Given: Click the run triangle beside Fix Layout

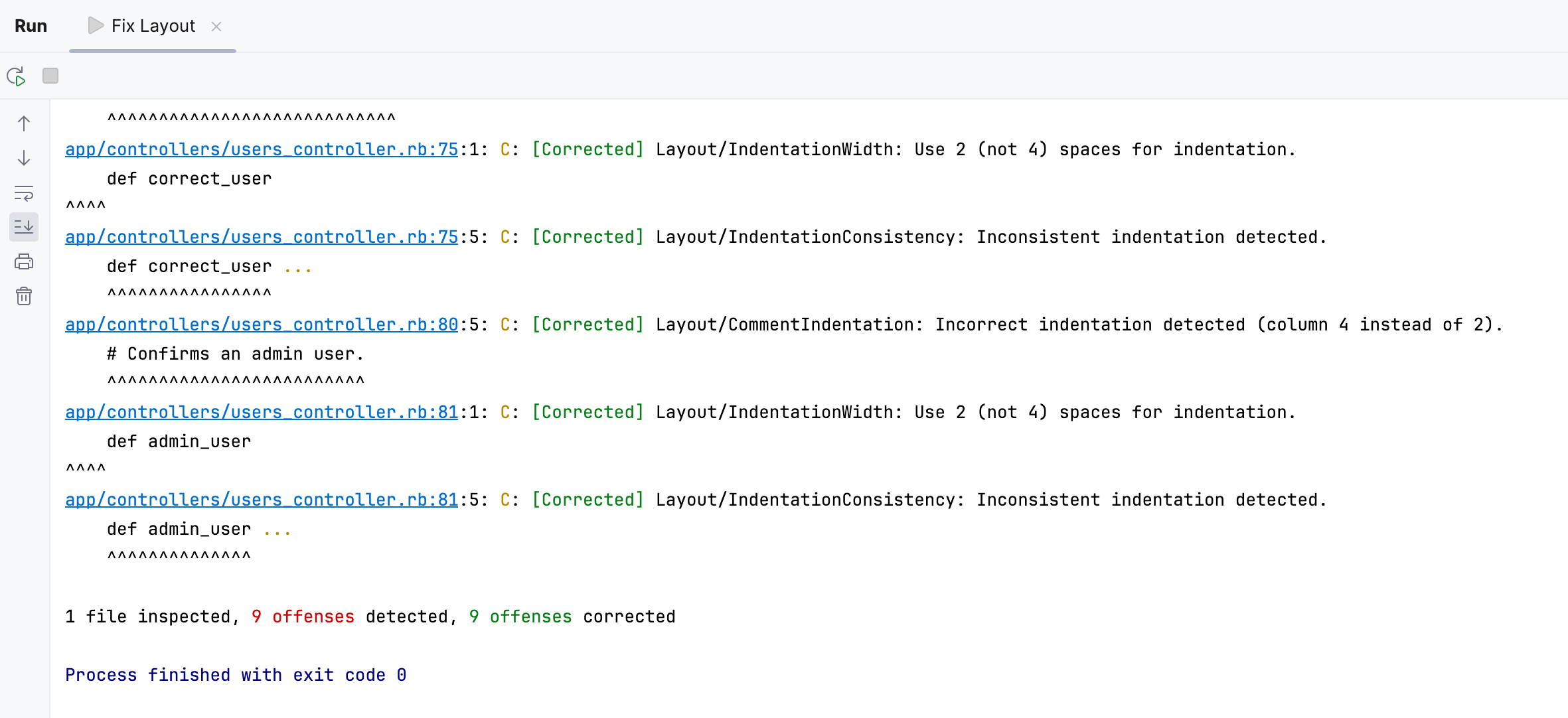Looking at the screenshot, I should [x=96, y=25].
